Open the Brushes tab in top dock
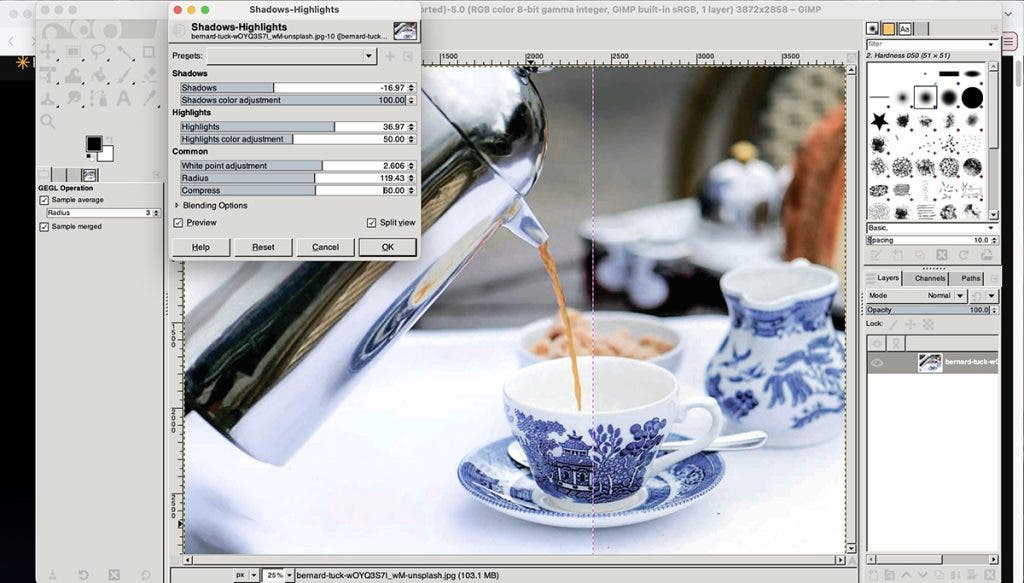 (872, 29)
